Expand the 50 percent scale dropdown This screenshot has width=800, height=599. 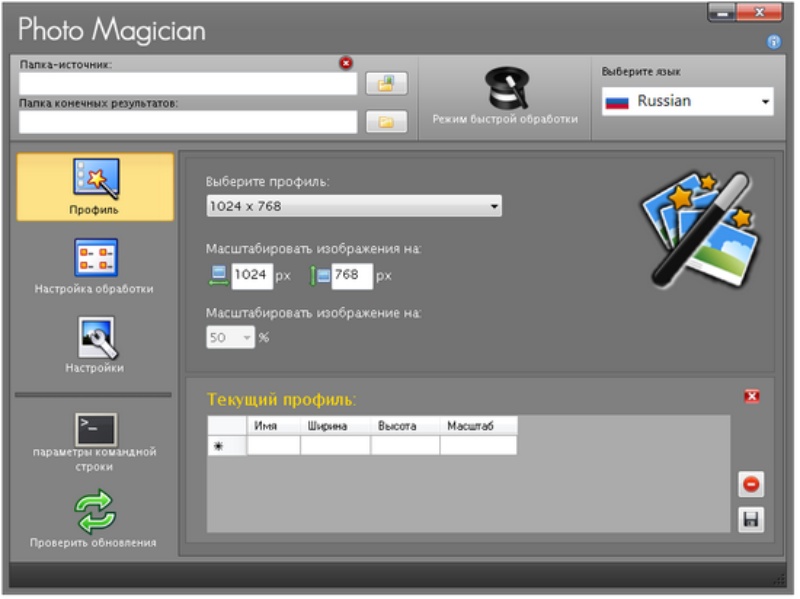pyautogui.click(x=230, y=338)
